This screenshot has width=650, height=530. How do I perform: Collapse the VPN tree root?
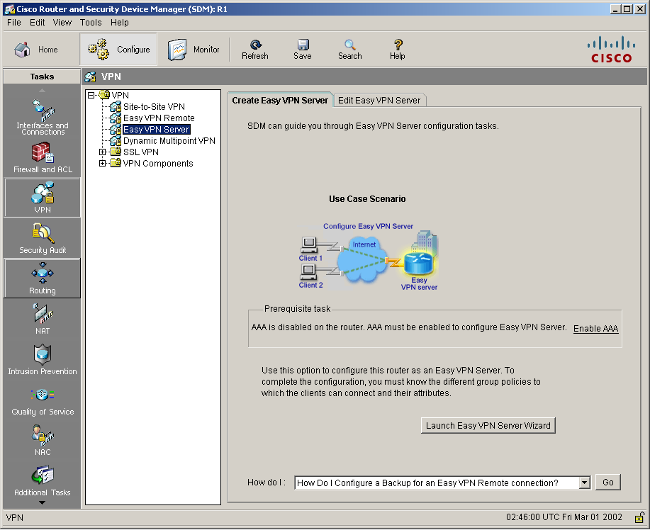click(x=91, y=96)
